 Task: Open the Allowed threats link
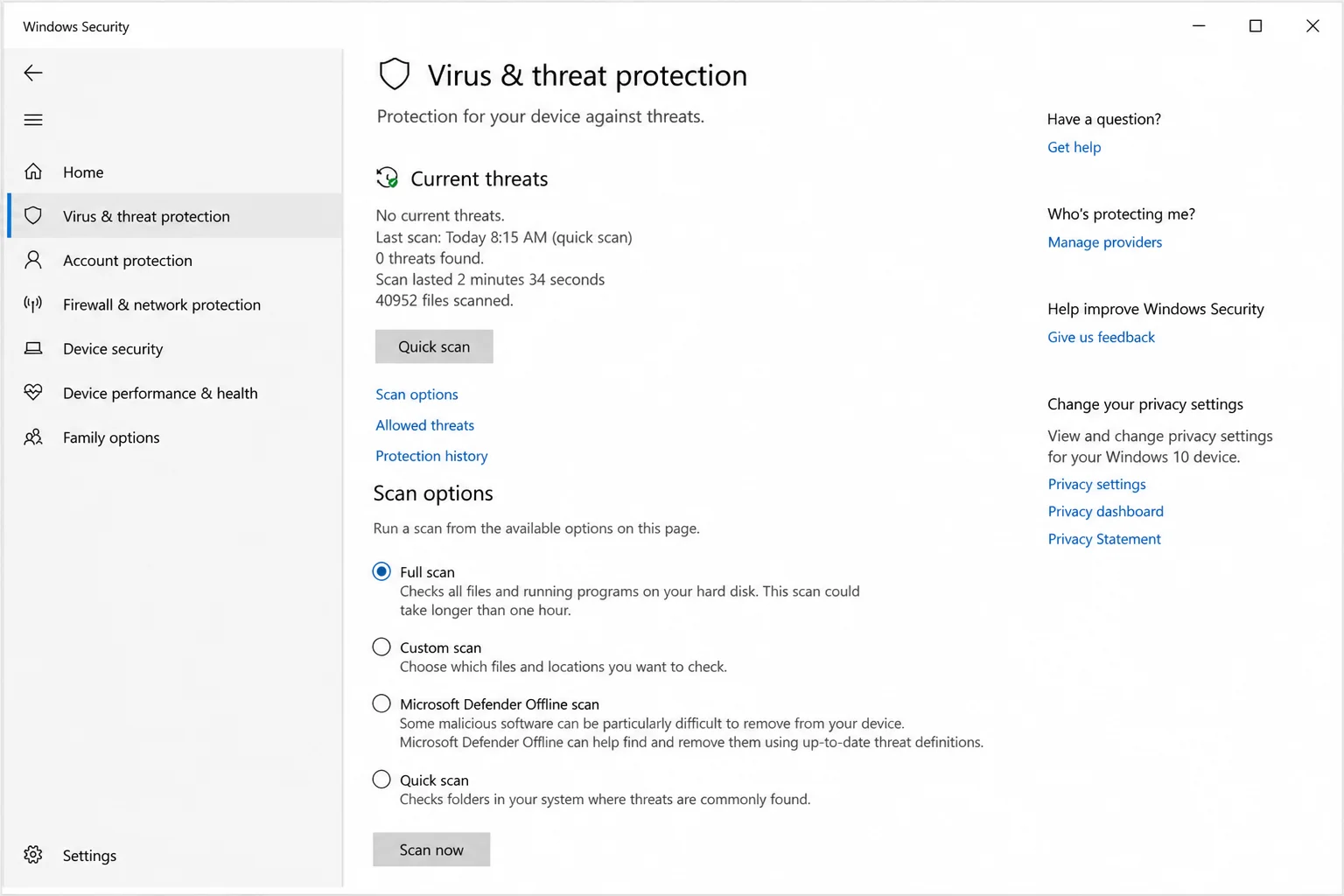424,425
